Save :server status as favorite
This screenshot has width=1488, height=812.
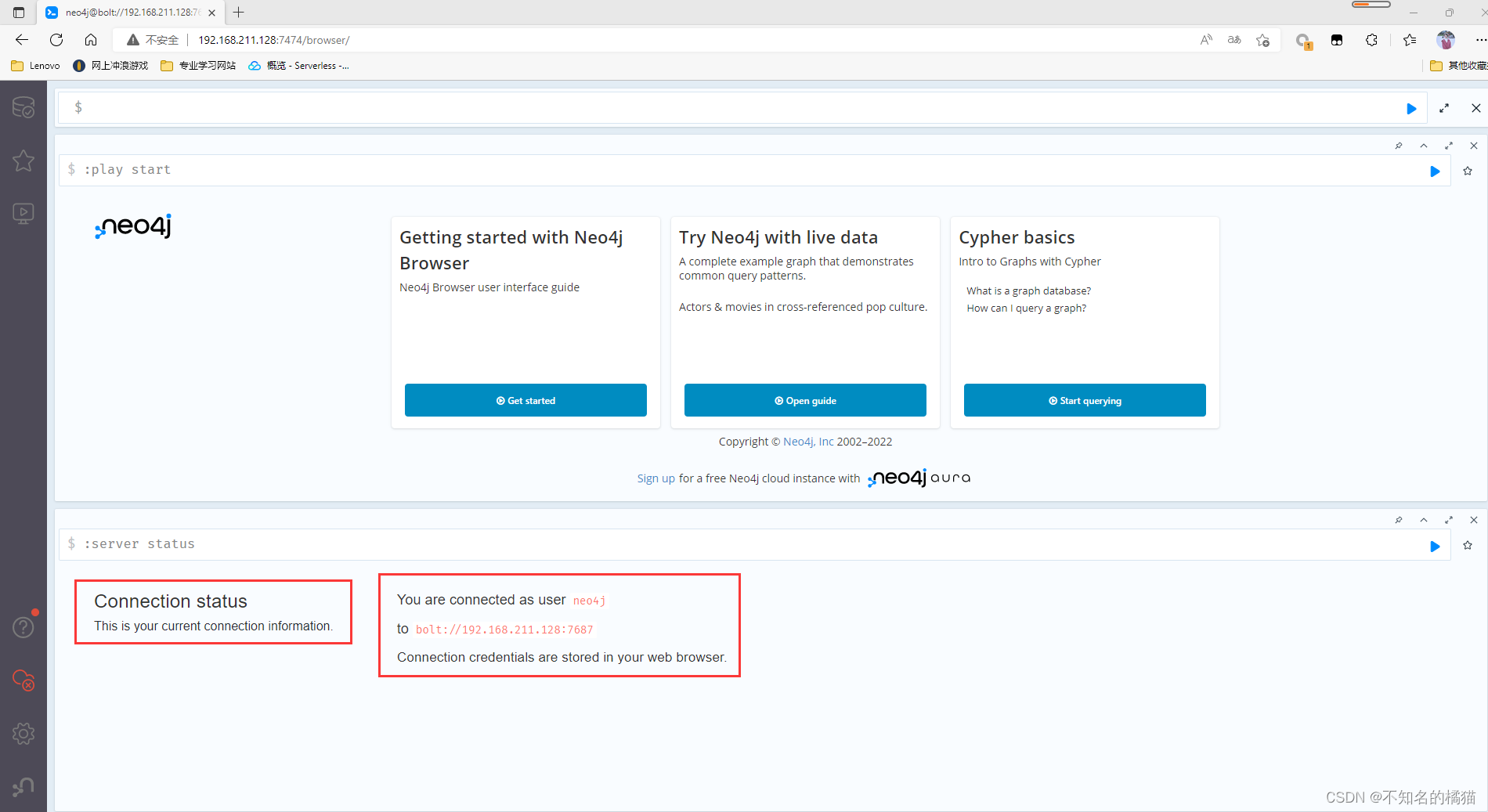tap(1468, 545)
